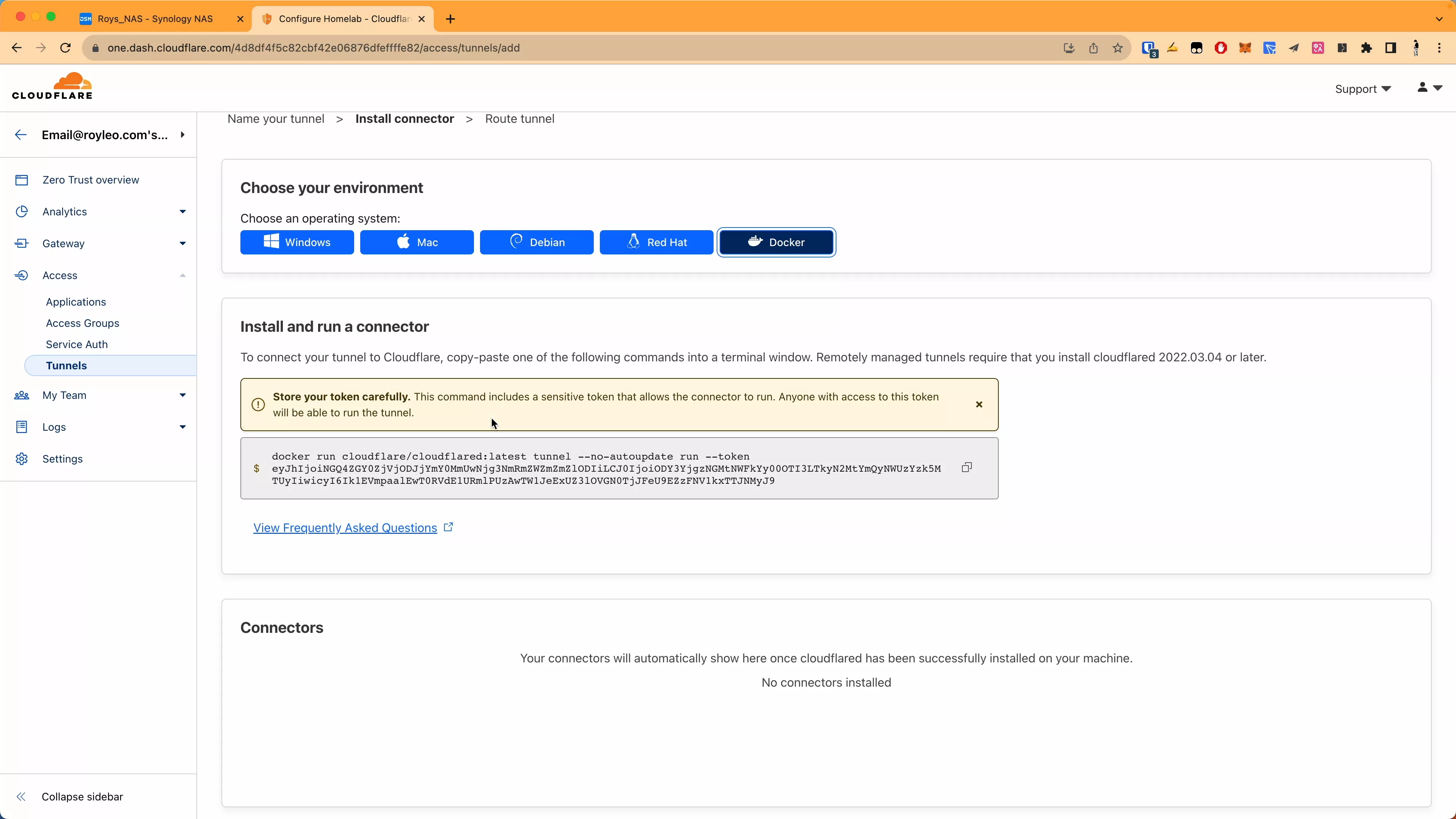
Task: Choose Mac as the environment
Action: (417, 243)
